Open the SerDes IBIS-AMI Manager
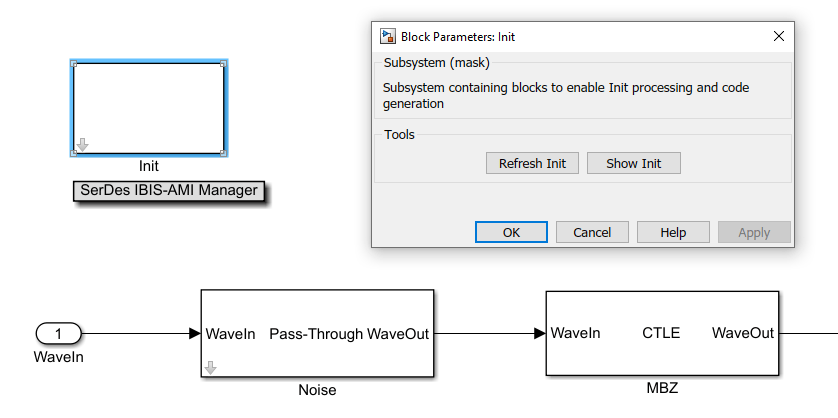 point(169,190)
